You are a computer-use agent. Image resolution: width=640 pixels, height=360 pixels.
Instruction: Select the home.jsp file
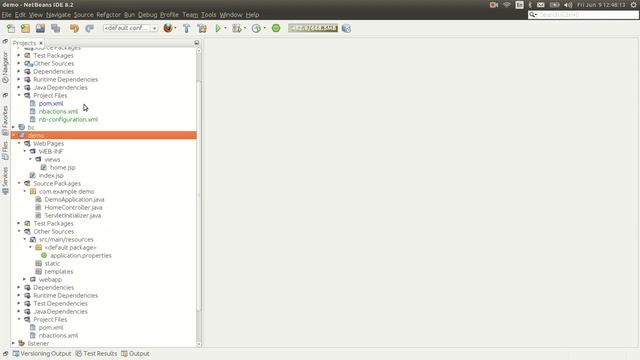pyautogui.click(x=62, y=167)
